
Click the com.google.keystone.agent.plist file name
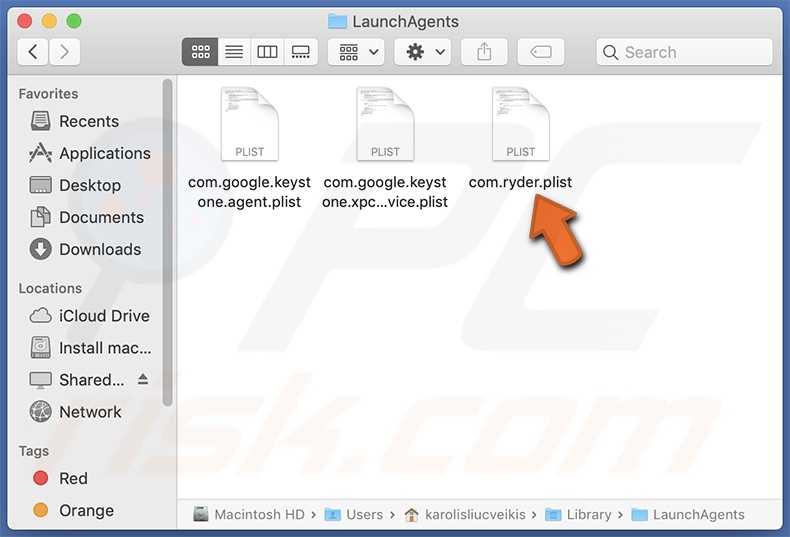(x=249, y=192)
